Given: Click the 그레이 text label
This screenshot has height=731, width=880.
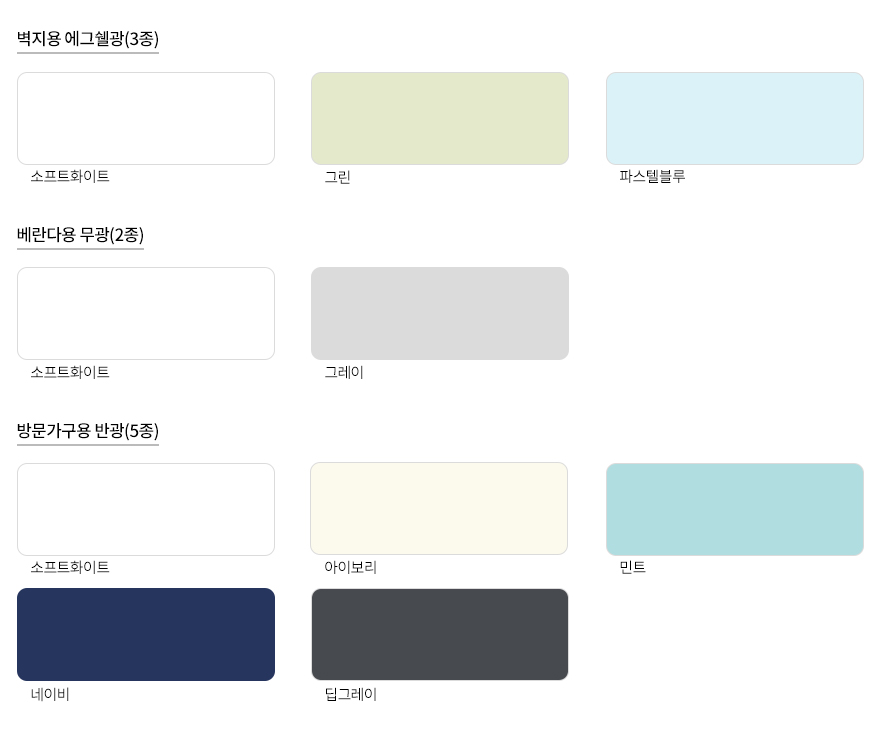Looking at the screenshot, I should coord(344,372).
